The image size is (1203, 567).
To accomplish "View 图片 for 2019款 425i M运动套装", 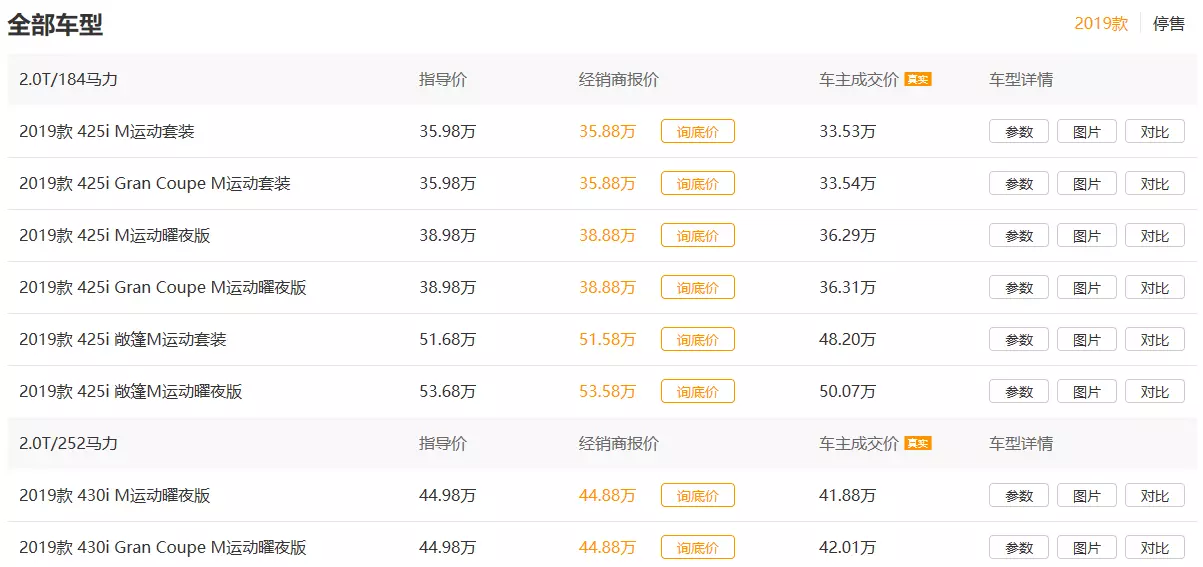I will click(x=1087, y=132).
